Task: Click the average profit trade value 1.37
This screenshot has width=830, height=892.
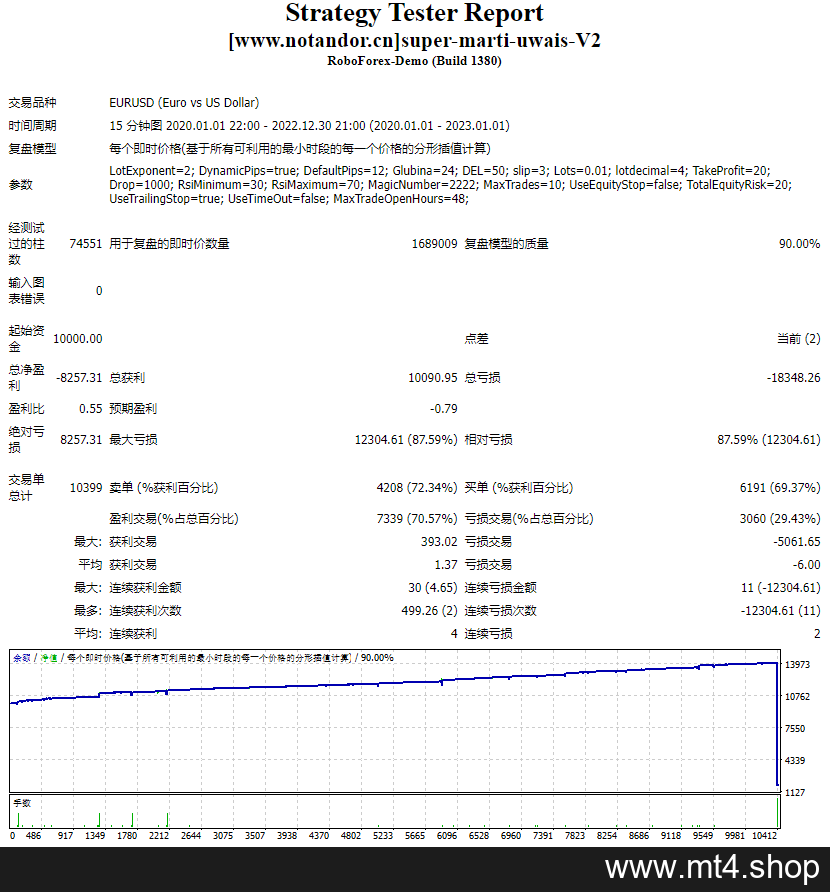Action: click(x=446, y=565)
